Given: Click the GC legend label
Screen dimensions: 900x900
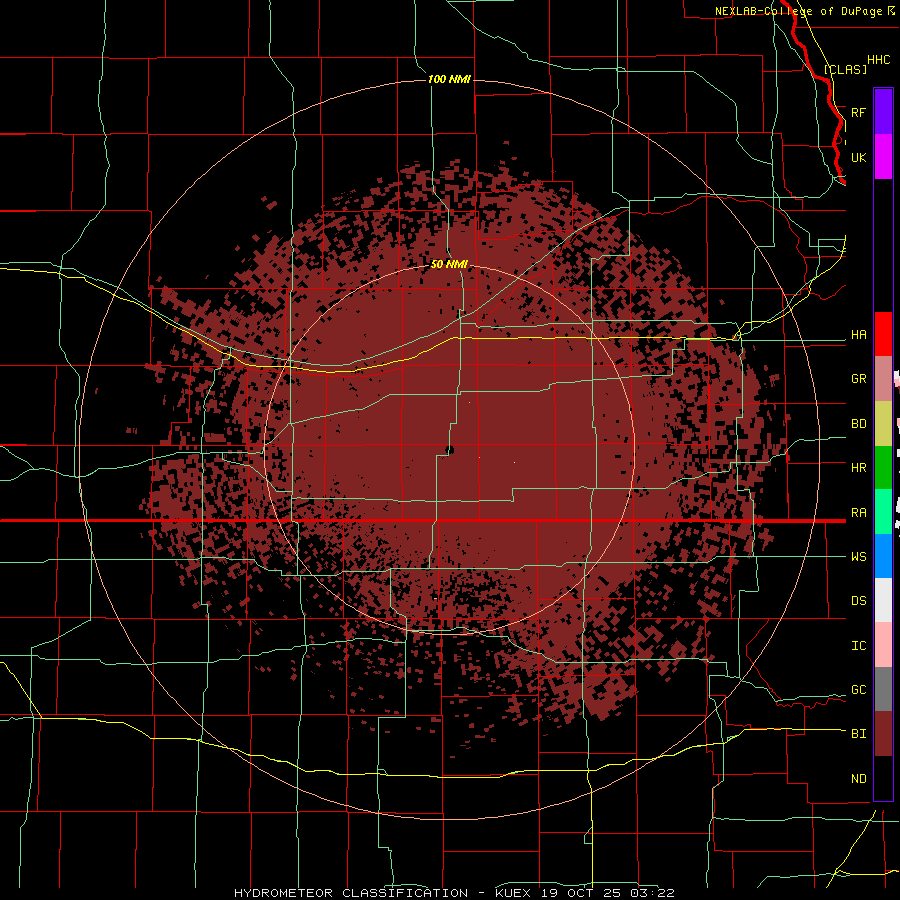Looking at the screenshot, I should click(x=858, y=690).
